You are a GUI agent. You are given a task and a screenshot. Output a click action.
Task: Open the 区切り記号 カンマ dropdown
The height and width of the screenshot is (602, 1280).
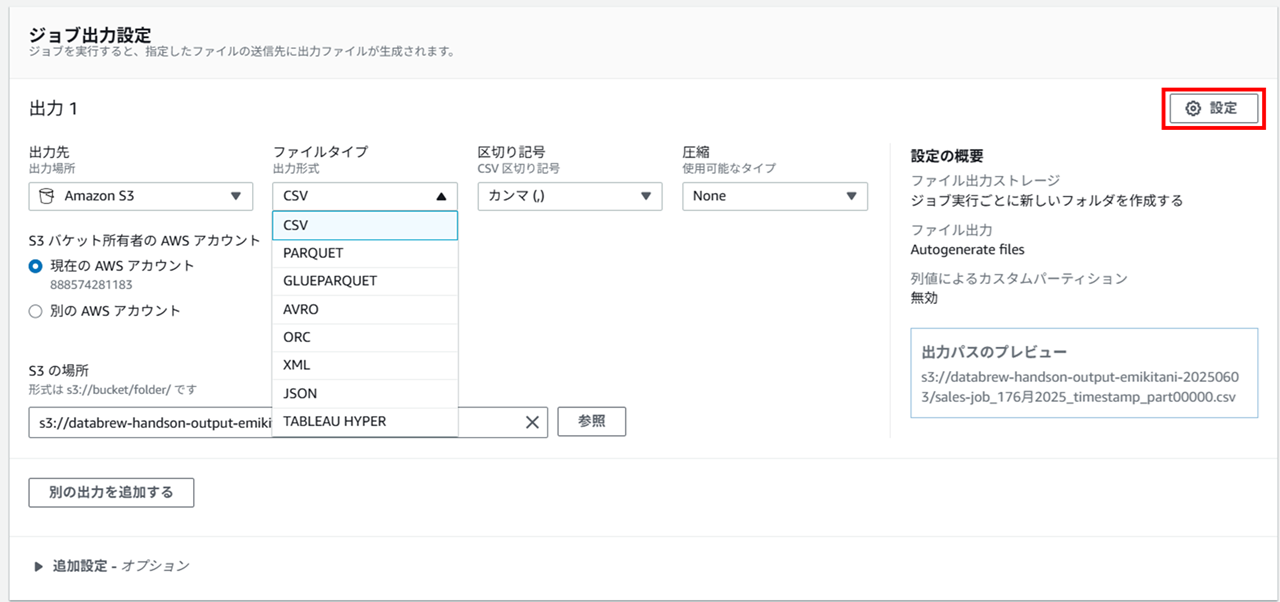tap(570, 196)
